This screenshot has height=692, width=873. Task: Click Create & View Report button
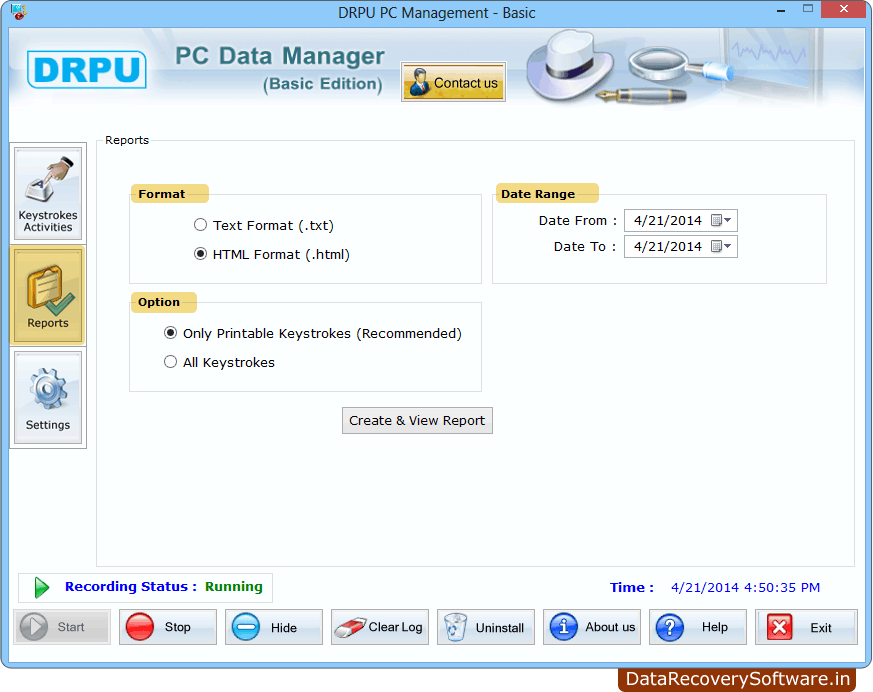[x=417, y=420]
